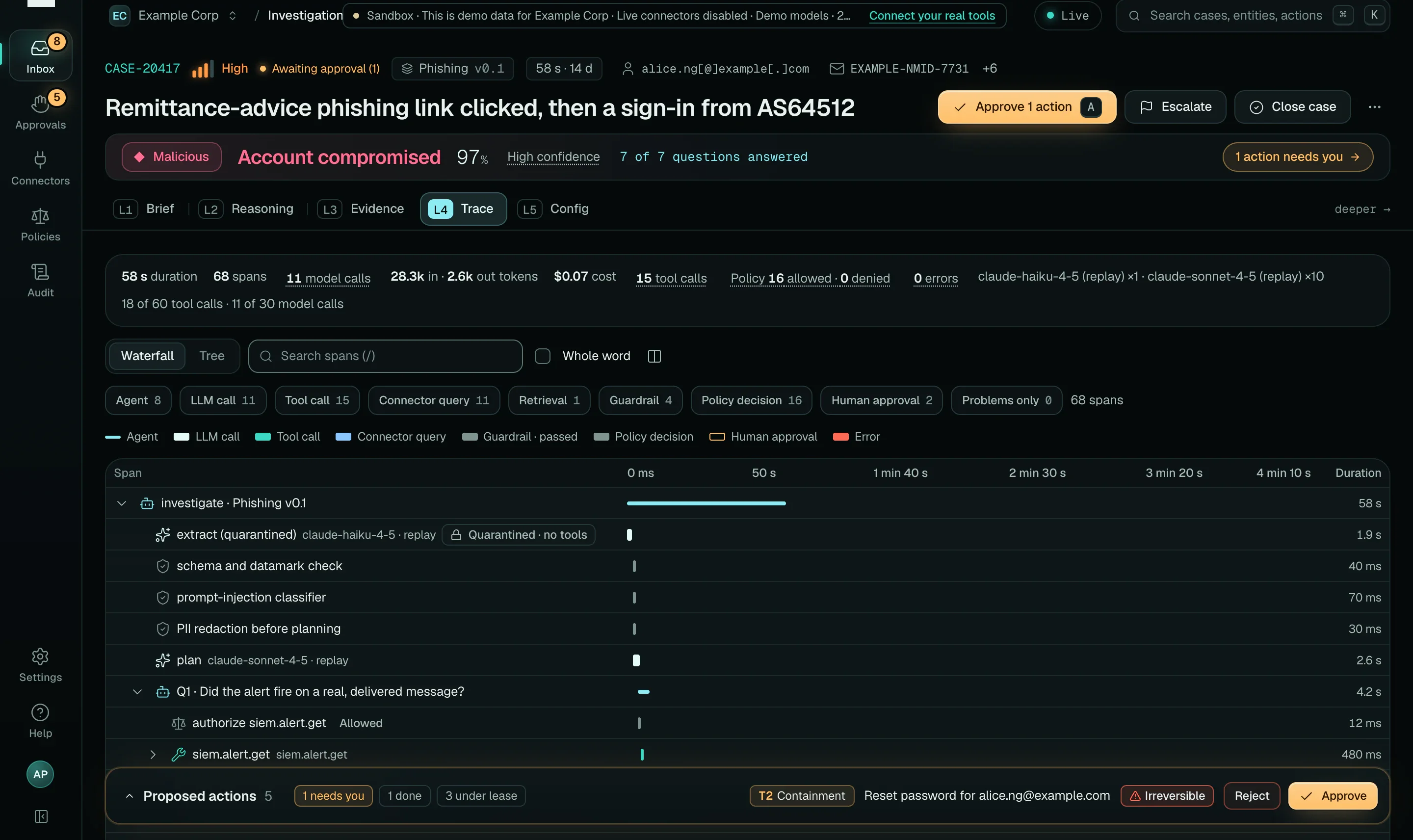Image resolution: width=1413 pixels, height=840 pixels.
Task: Click the envelope icon by EXAMPLE-NMID-7731
Action: coord(837,69)
